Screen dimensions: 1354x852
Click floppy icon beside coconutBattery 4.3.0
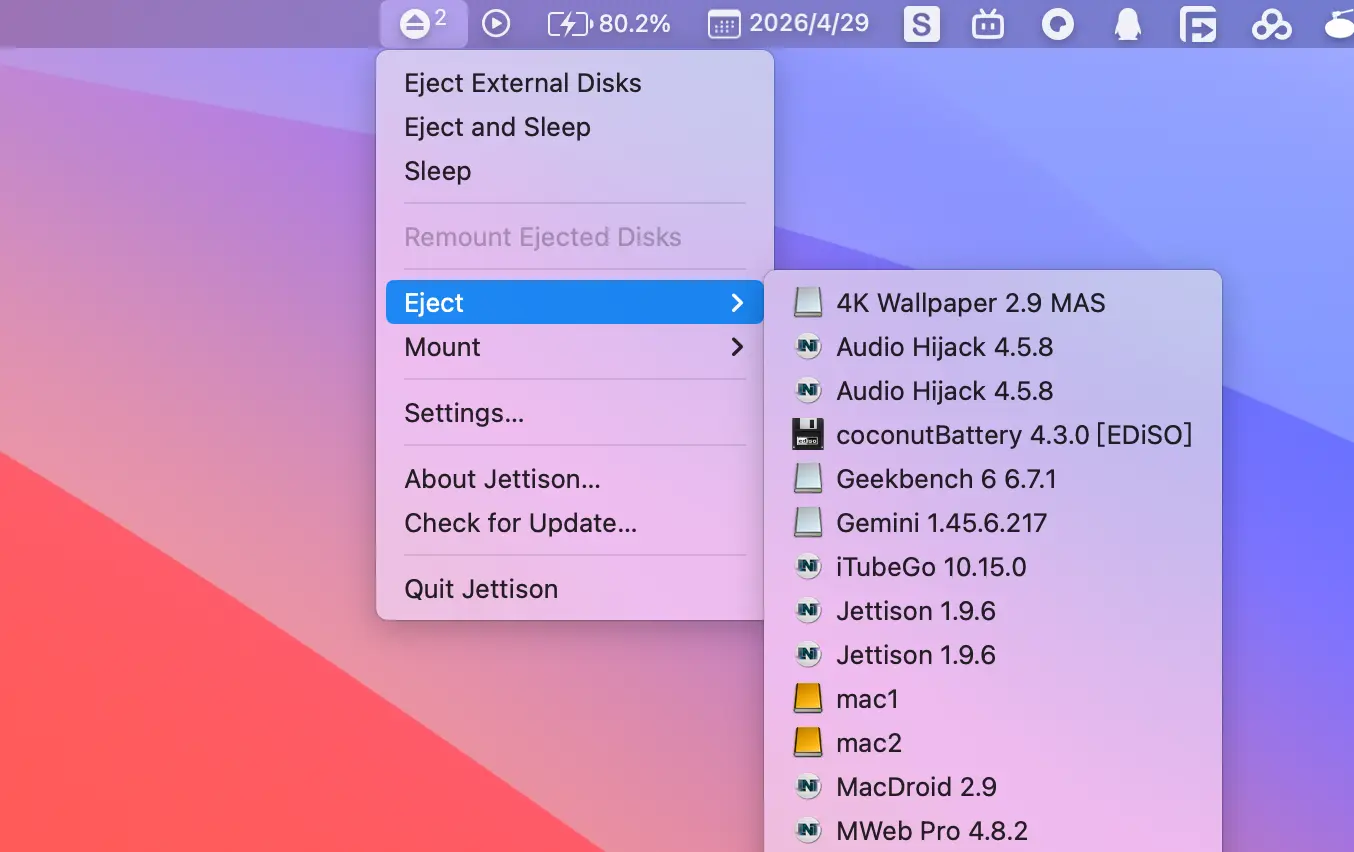pyautogui.click(x=808, y=435)
